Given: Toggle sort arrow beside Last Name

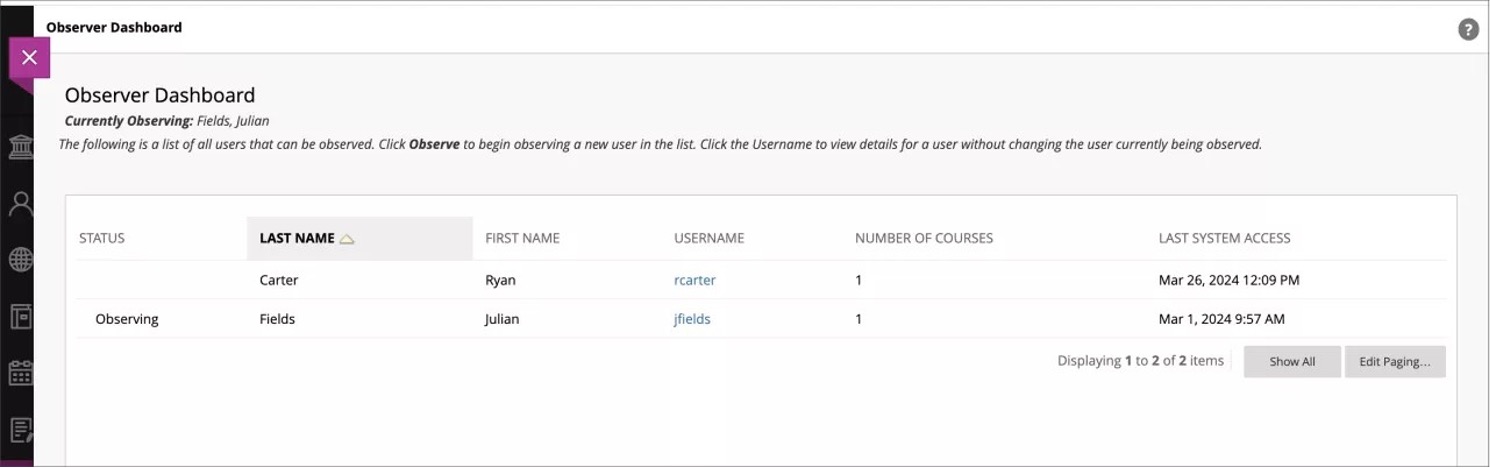Looking at the screenshot, I should click(347, 239).
